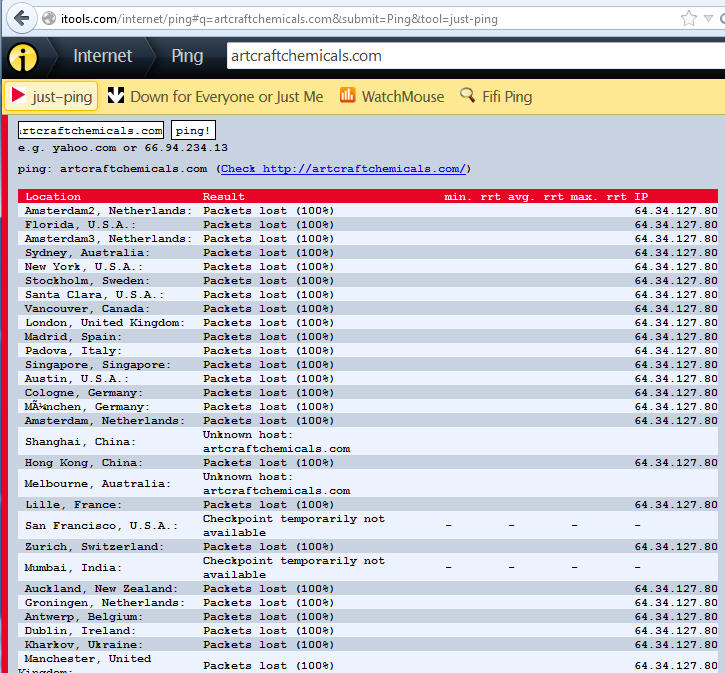Click the large header search field
The width and height of the screenshot is (725, 673).
pyautogui.click(x=470, y=56)
